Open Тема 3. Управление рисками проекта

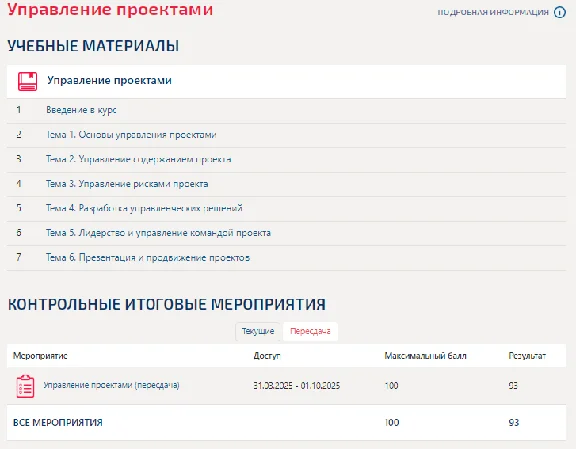tap(127, 184)
